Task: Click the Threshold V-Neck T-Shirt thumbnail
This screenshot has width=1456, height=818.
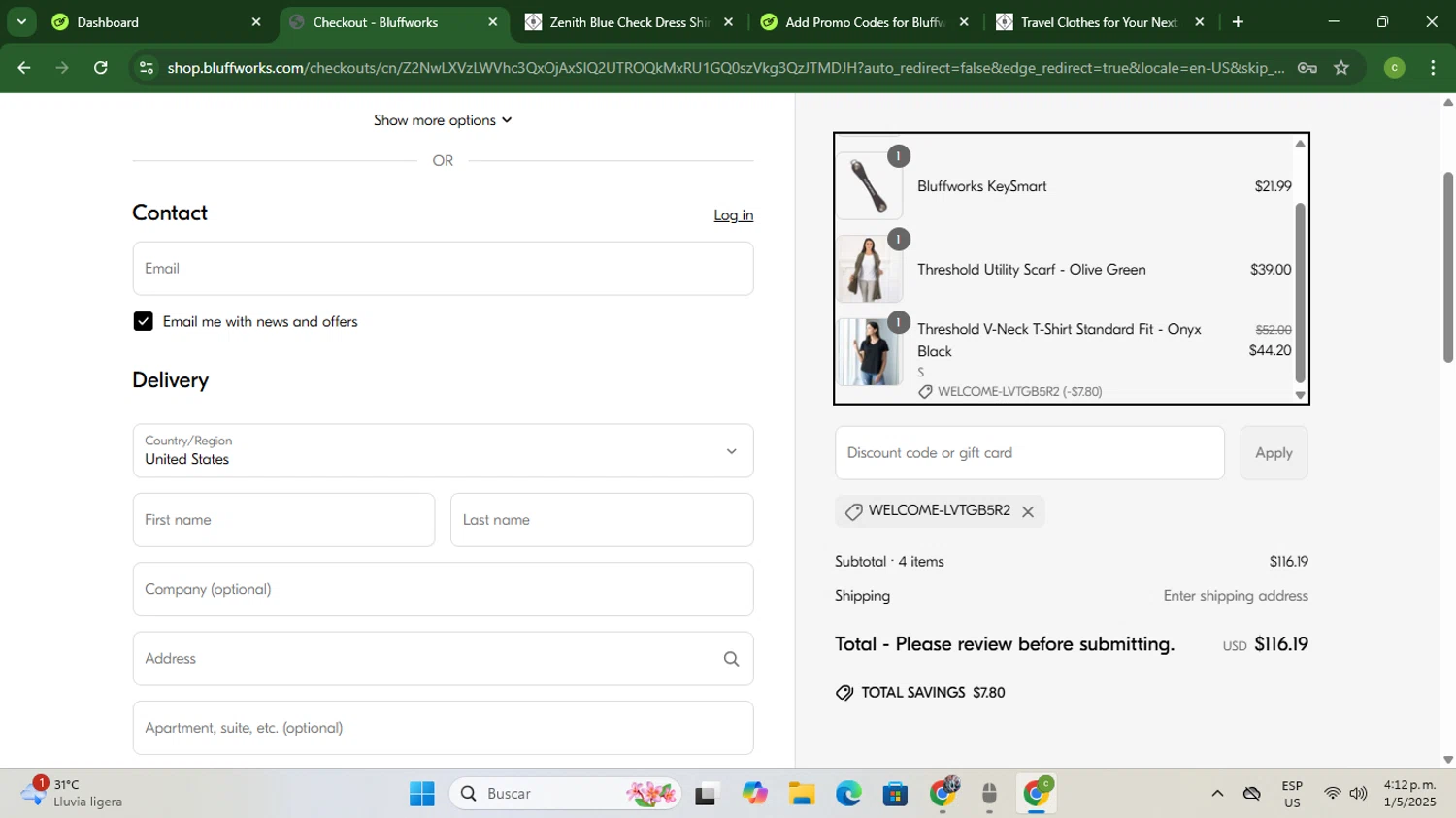Action: (870, 352)
